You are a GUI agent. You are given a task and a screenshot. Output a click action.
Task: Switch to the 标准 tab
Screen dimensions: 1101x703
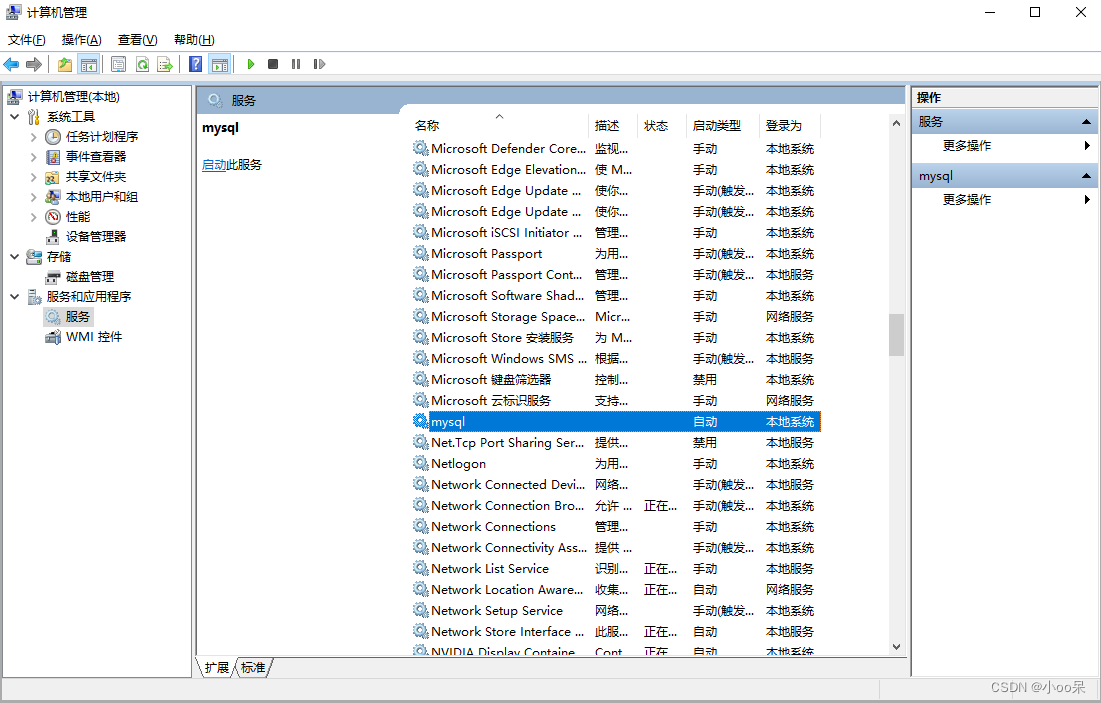[253, 667]
